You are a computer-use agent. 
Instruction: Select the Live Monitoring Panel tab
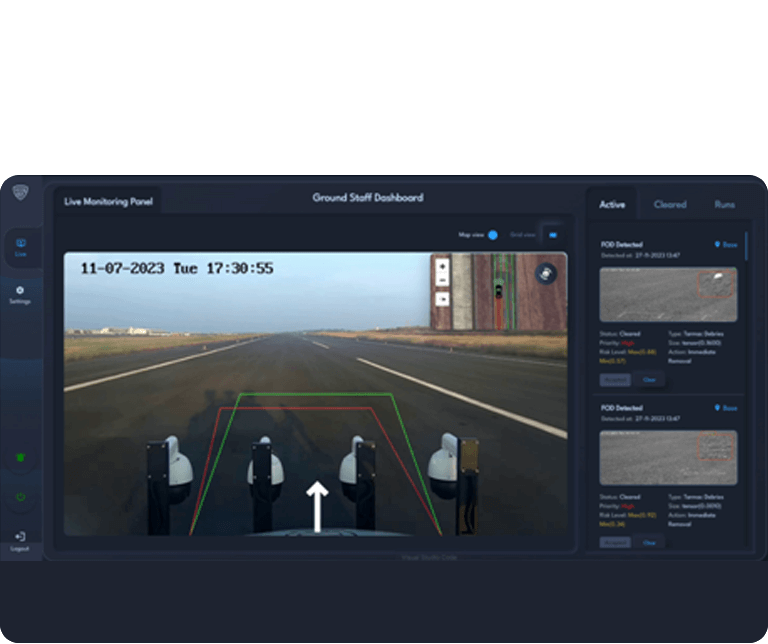click(108, 201)
